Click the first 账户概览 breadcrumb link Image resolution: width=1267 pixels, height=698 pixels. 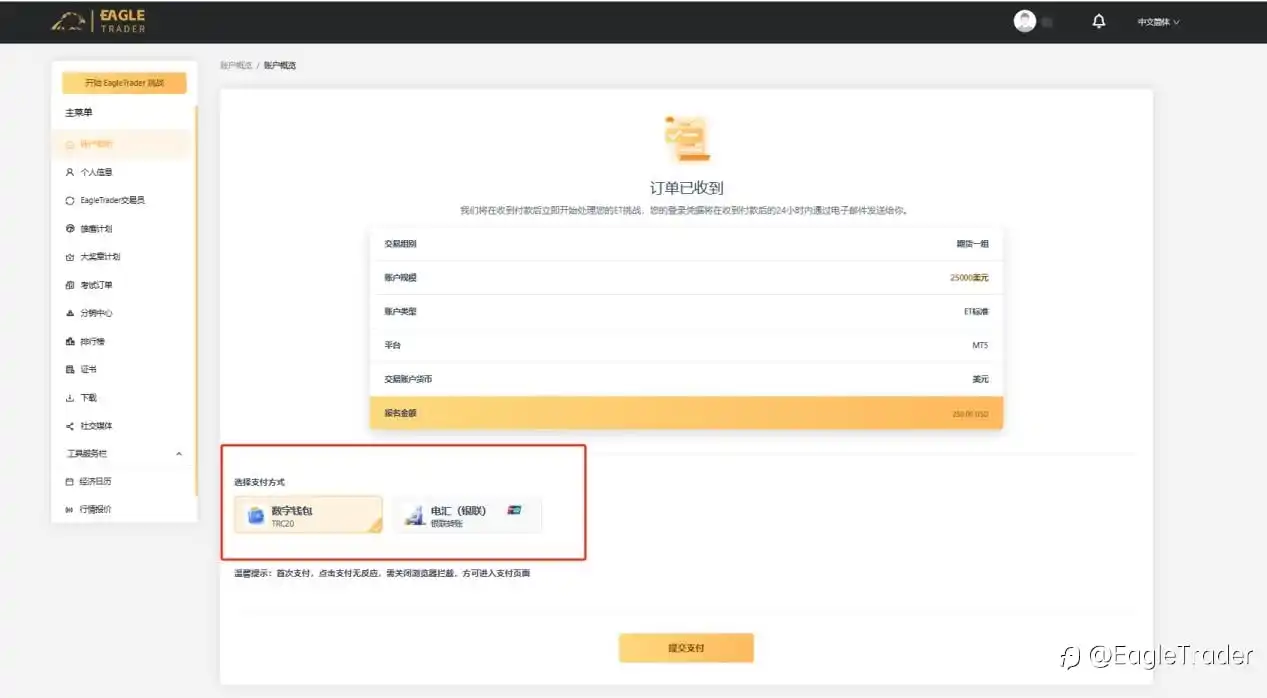(236, 65)
